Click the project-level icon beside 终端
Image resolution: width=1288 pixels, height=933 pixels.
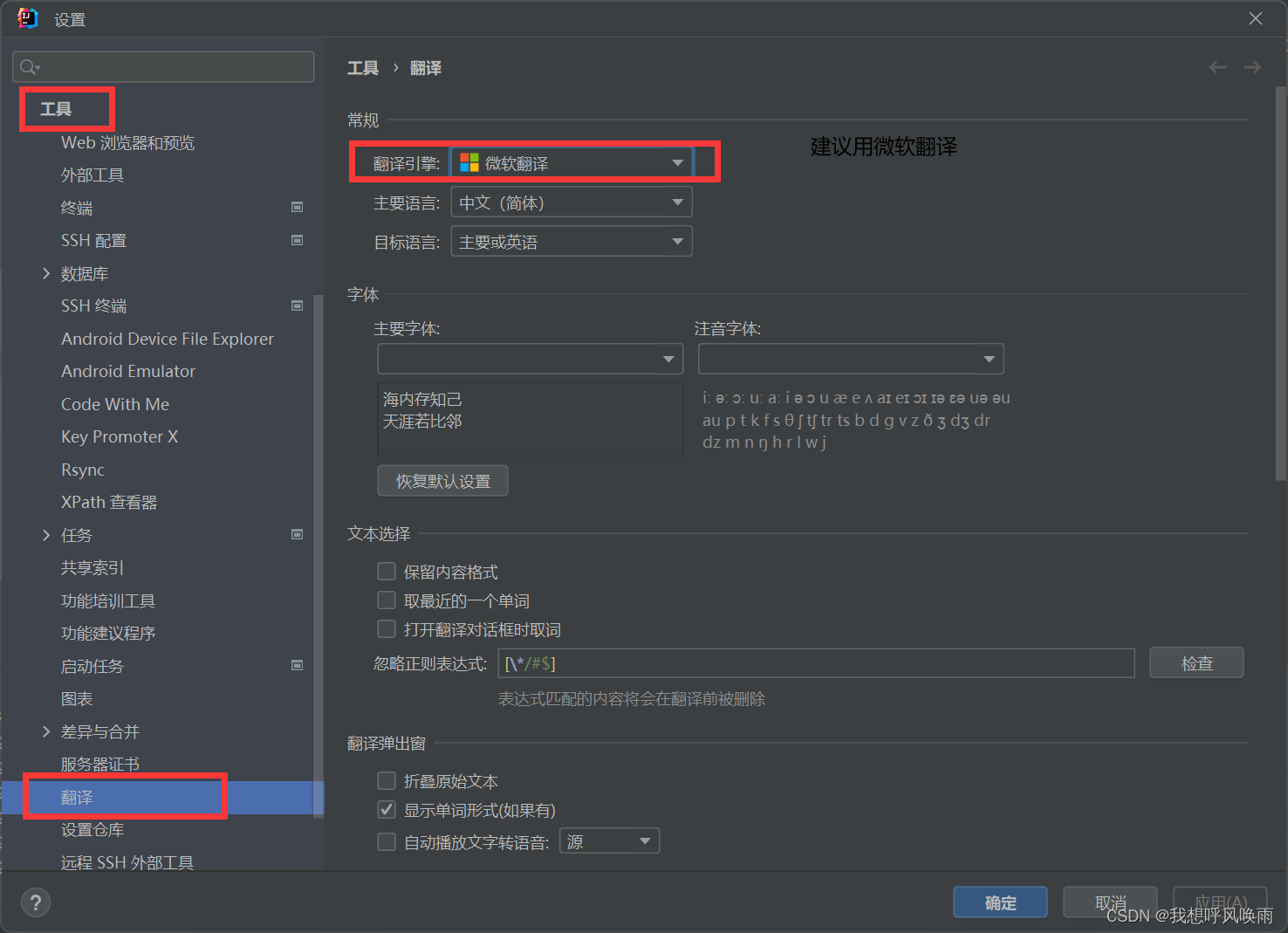pyautogui.click(x=297, y=207)
